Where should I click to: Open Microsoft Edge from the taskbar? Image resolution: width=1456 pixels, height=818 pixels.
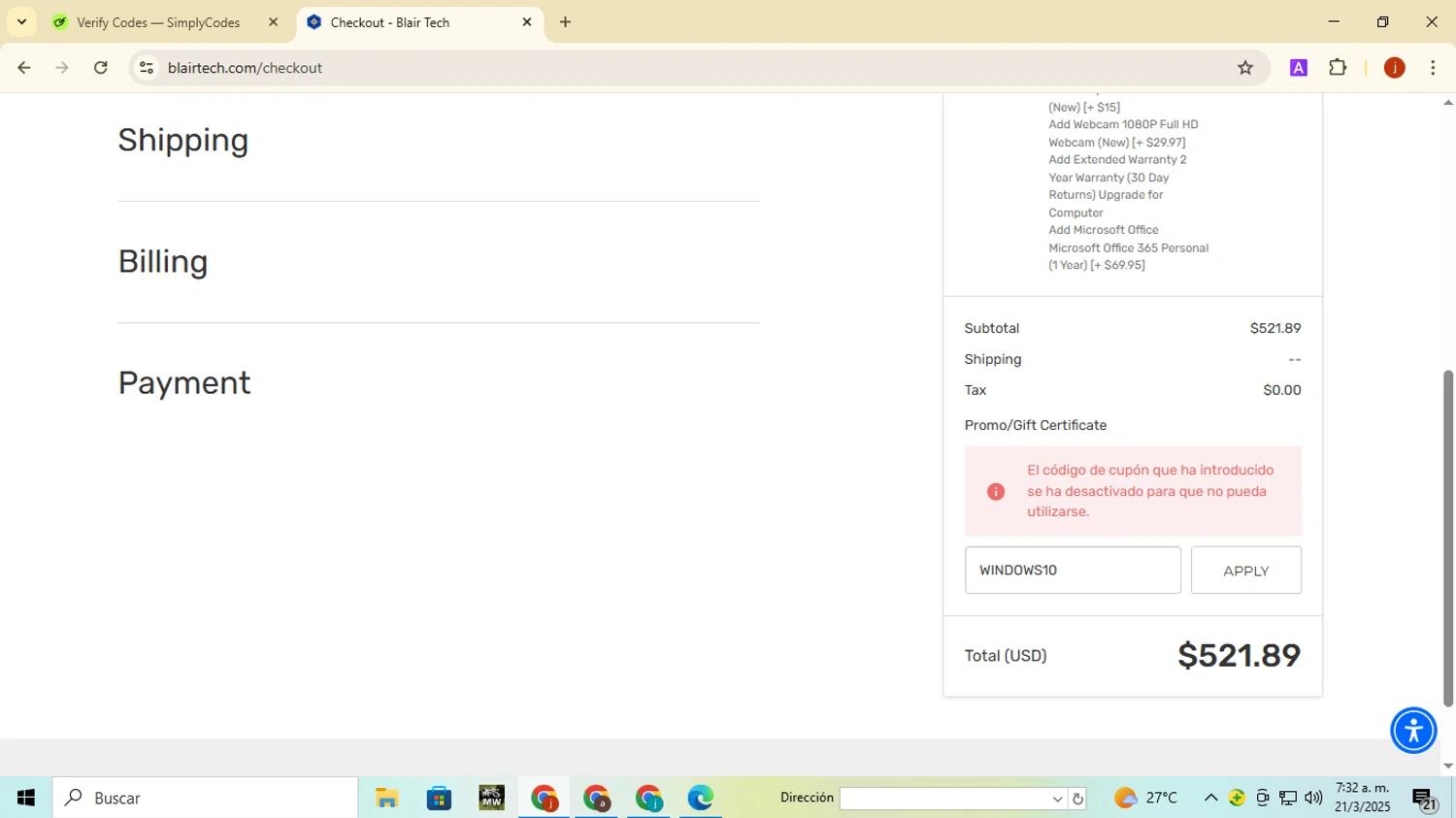701,798
